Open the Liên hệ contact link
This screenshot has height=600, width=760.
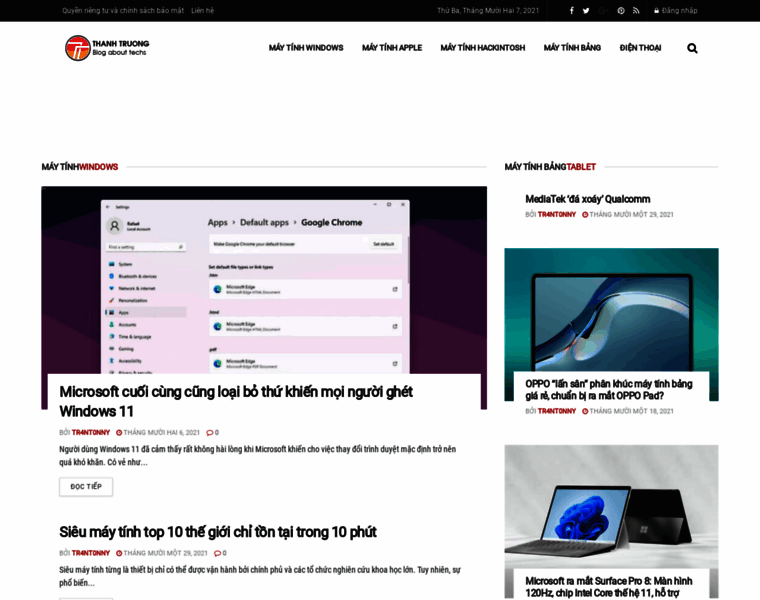203,11
